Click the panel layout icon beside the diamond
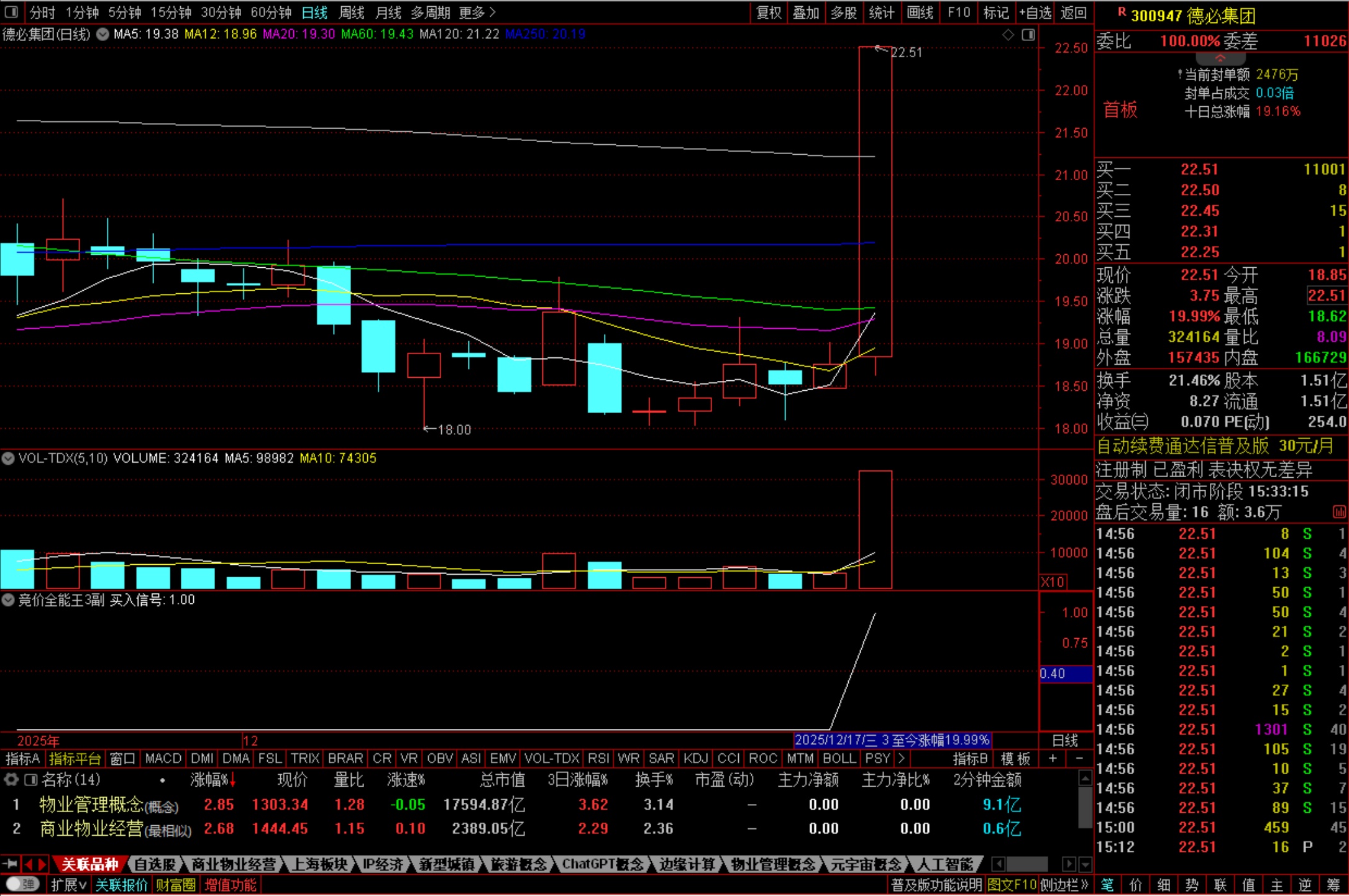1349x896 pixels. 1028,35
